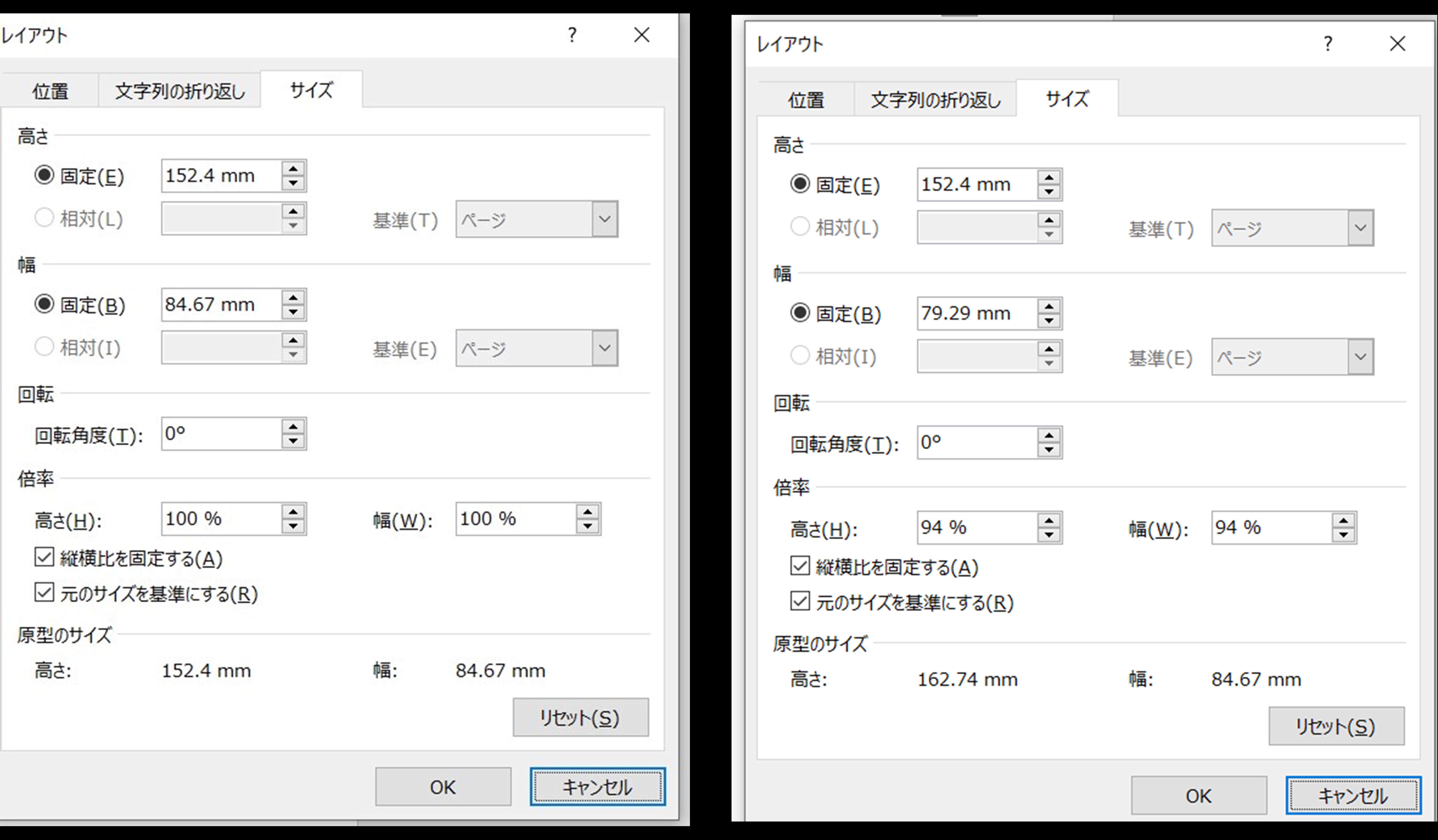Open the 位置 tab in right dialog
The image size is (1438, 840).
(806, 100)
